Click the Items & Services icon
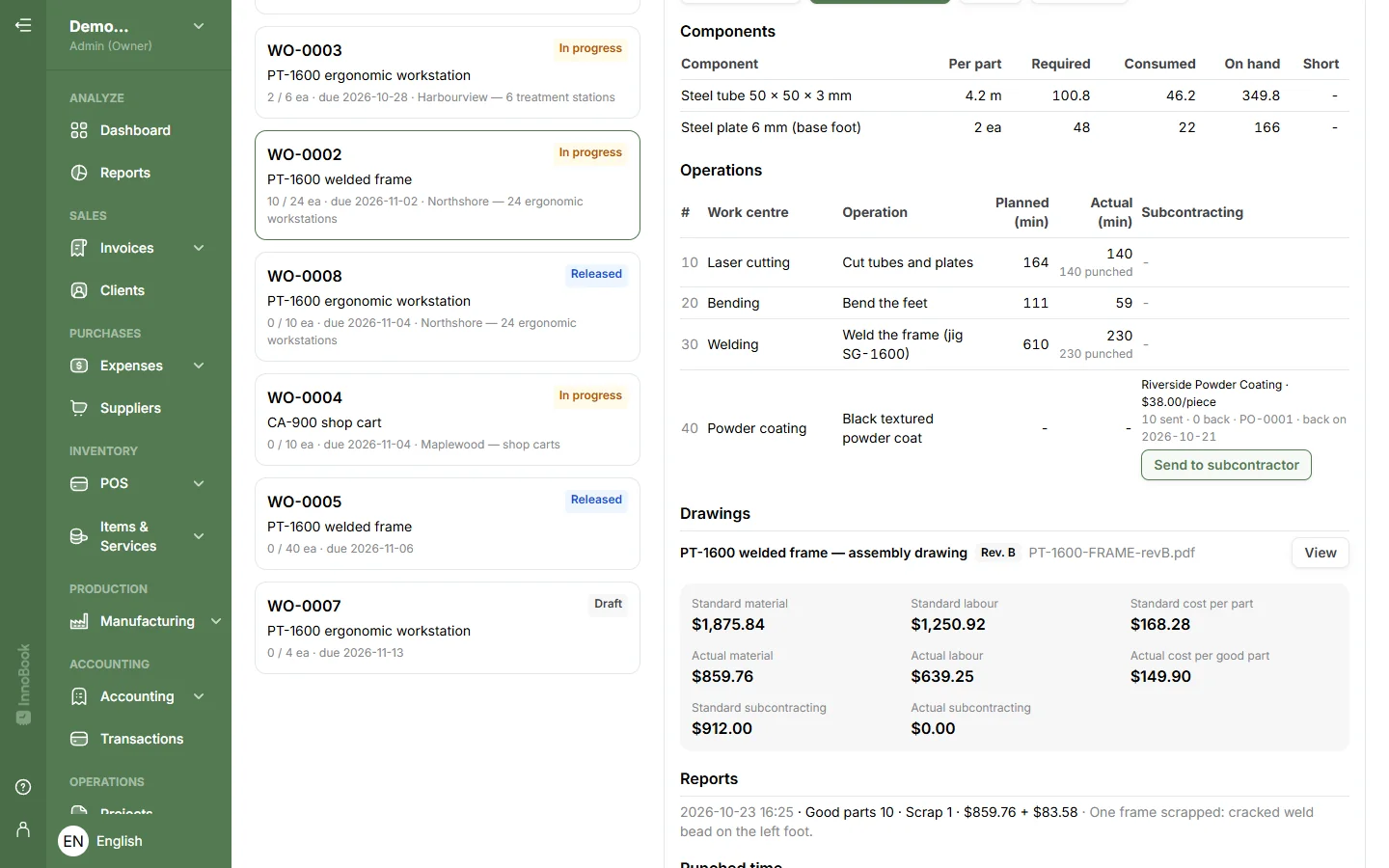 coord(79,536)
